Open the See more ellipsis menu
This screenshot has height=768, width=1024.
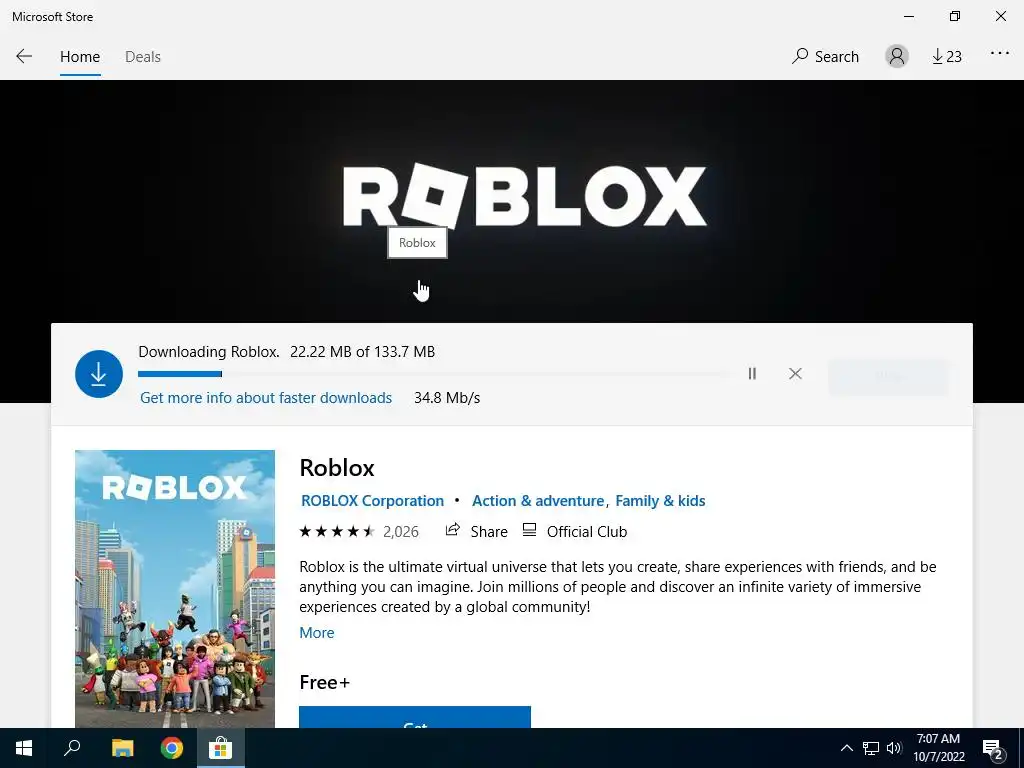[x=1000, y=53]
